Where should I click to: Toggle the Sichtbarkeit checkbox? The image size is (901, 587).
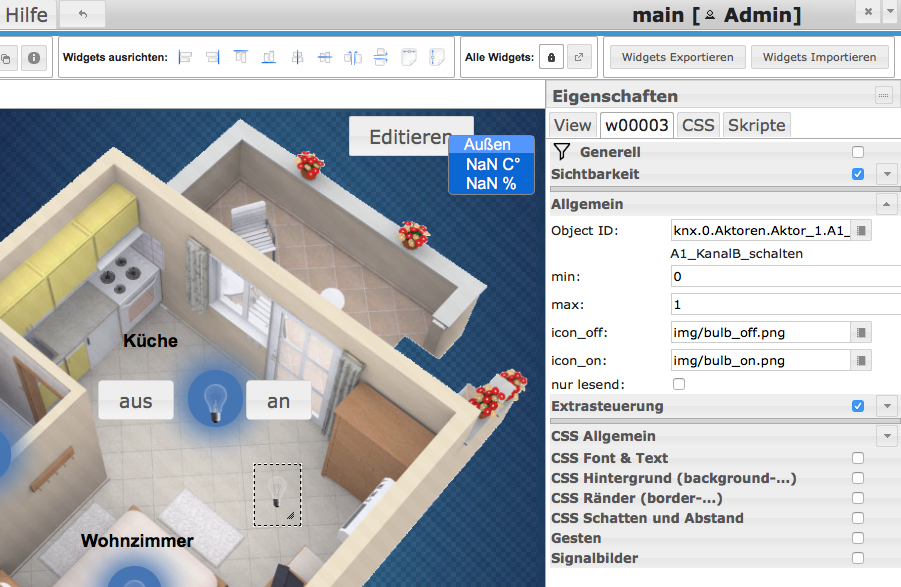(857, 174)
